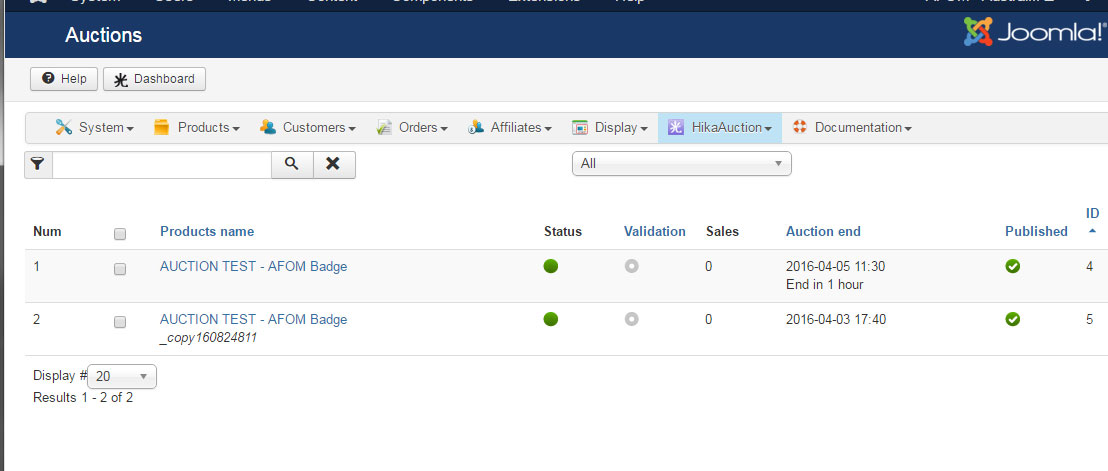Click the Affiliates icon

click(476, 127)
